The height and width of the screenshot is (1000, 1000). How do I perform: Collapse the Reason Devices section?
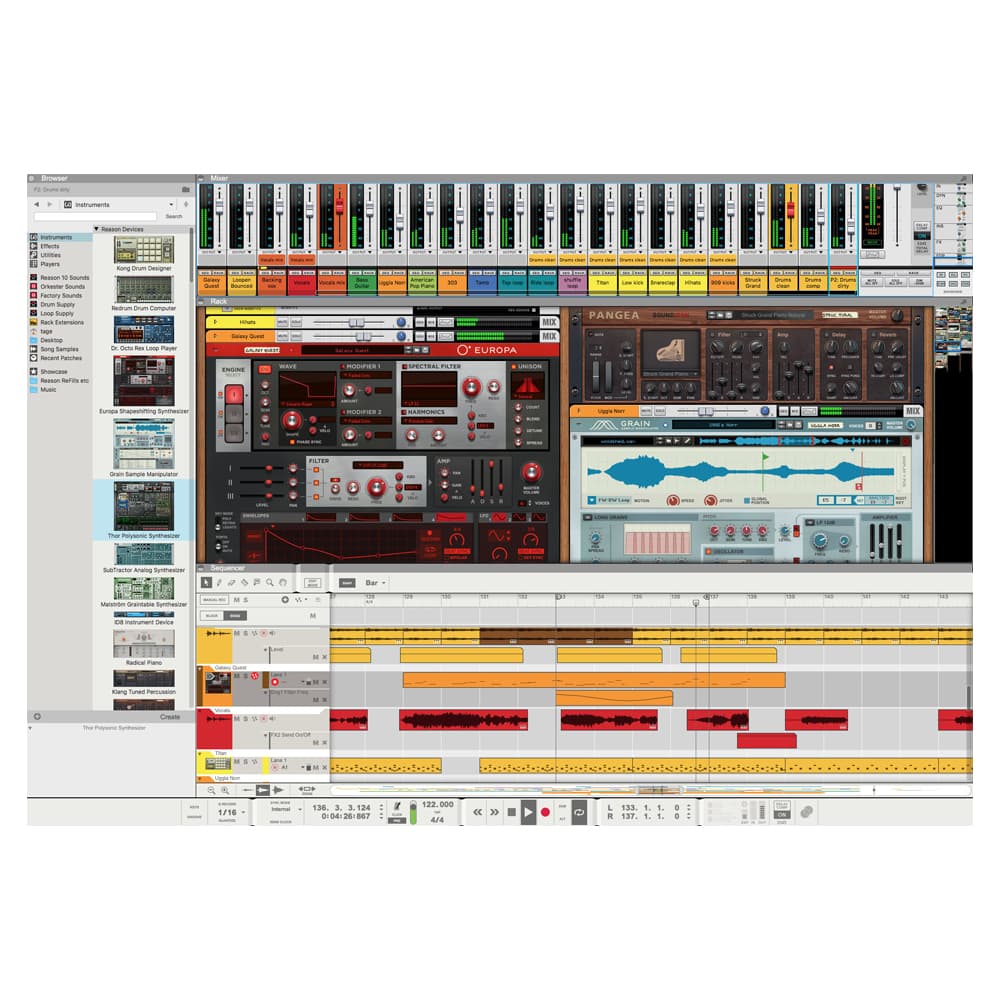[x=96, y=229]
